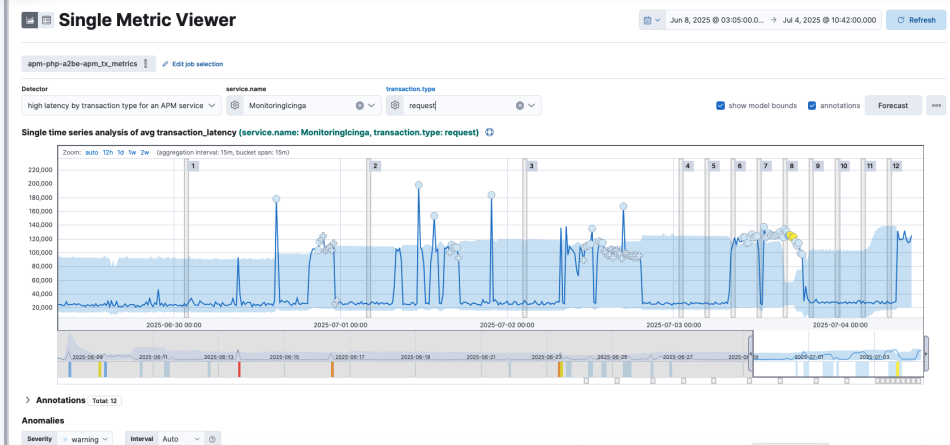
Task: Click Edit job selection link
Action: tap(193, 64)
